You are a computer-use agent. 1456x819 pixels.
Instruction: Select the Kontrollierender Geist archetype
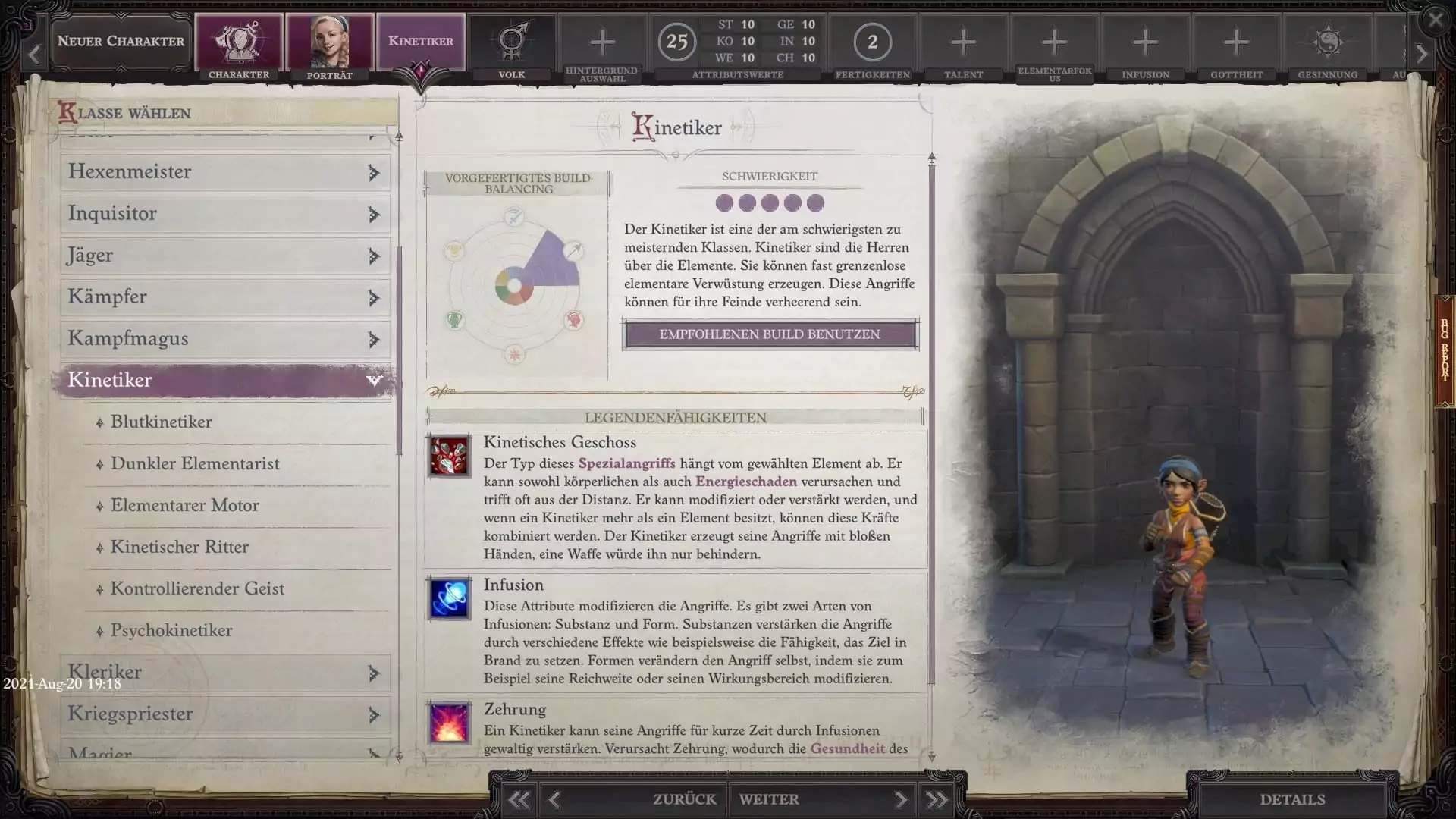click(x=237, y=589)
